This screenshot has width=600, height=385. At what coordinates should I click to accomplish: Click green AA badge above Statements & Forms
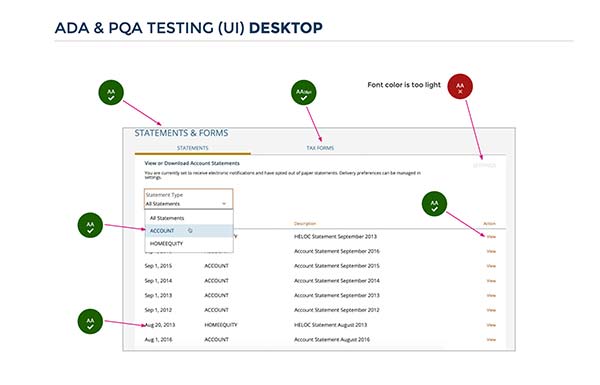click(111, 92)
